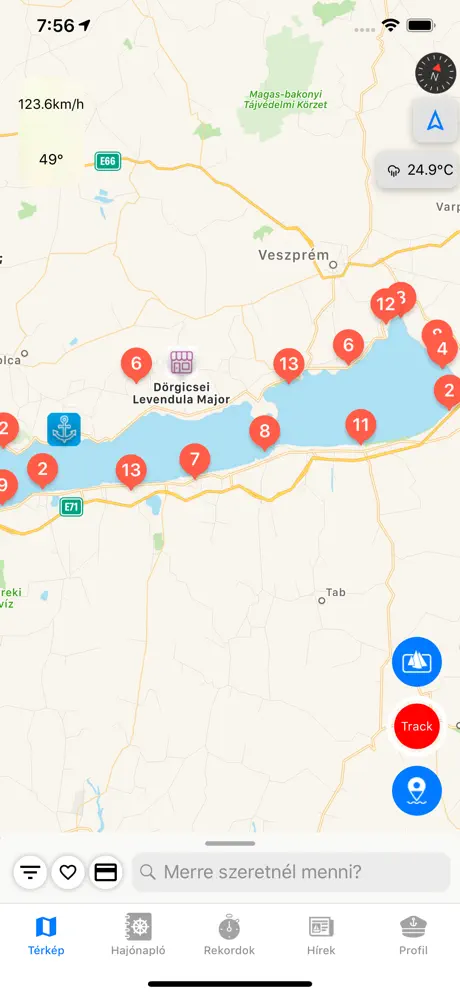Go to Hírek news tab
This screenshot has width=460, height=996.
[x=321, y=935]
